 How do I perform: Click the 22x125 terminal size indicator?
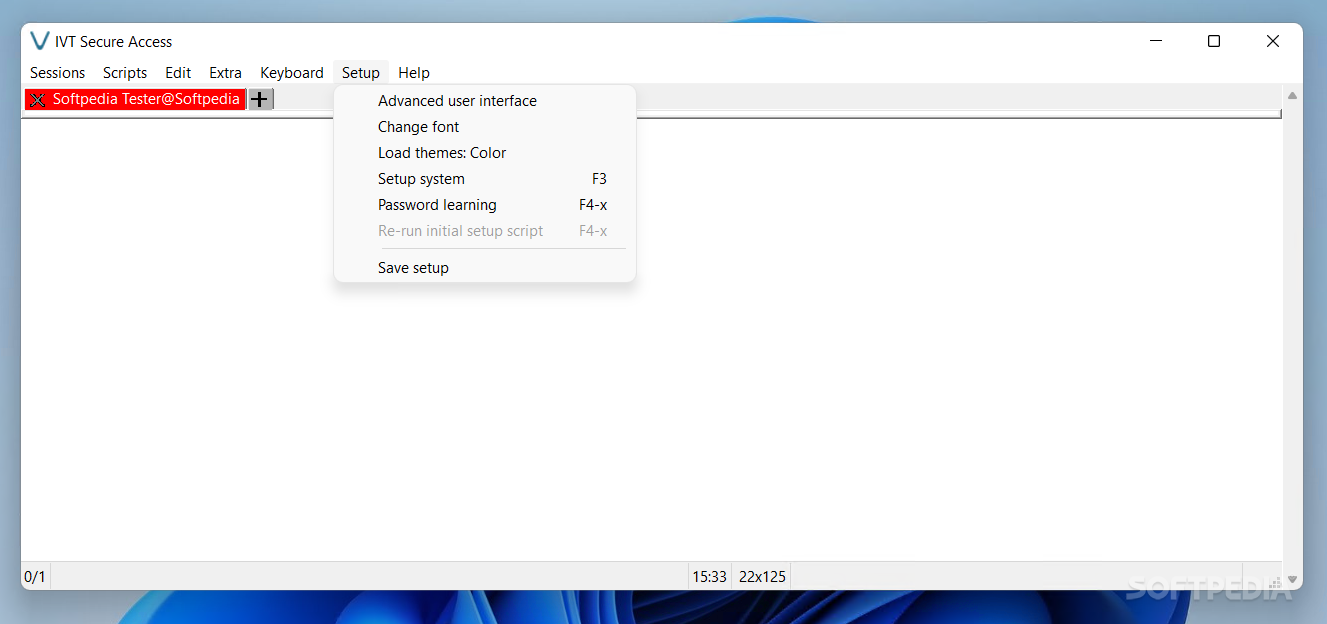point(762,576)
